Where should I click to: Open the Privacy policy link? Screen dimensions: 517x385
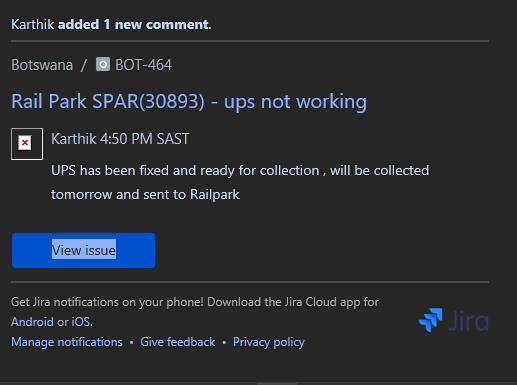pos(269,342)
